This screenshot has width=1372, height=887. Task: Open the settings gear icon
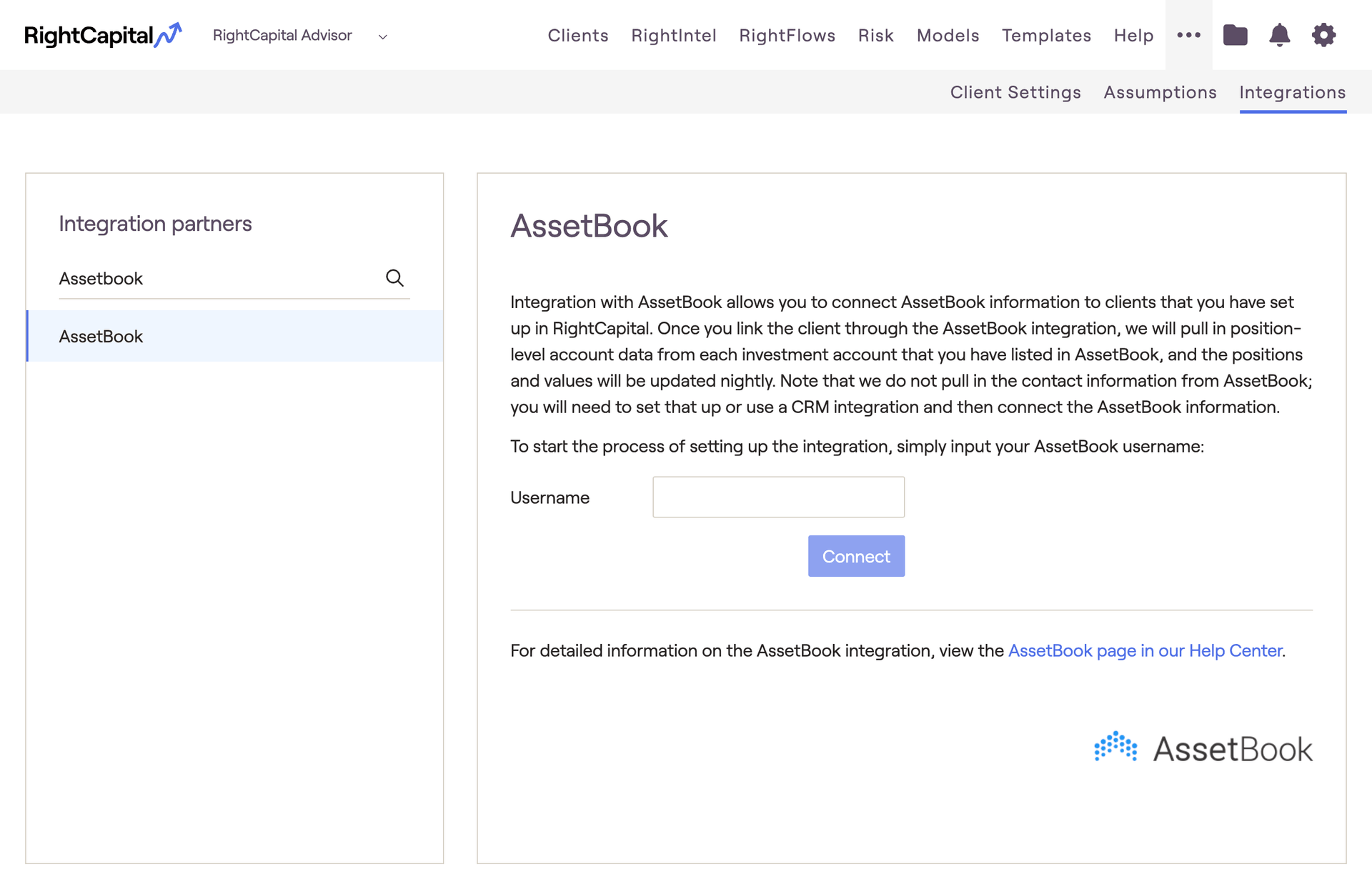point(1323,35)
